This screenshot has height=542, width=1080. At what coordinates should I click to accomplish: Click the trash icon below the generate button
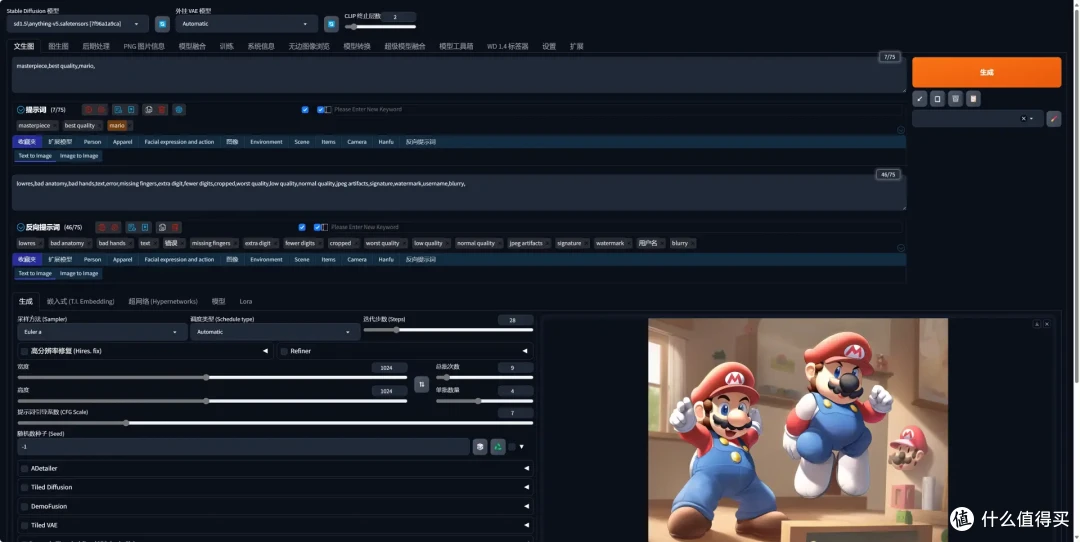click(x=955, y=98)
